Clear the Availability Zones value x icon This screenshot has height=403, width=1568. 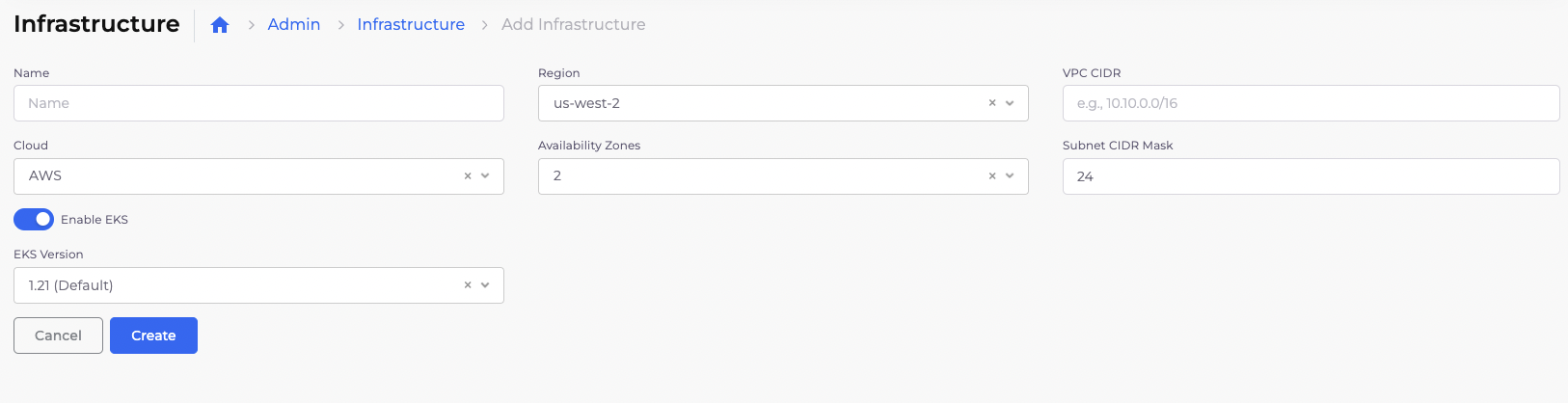point(992,175)
